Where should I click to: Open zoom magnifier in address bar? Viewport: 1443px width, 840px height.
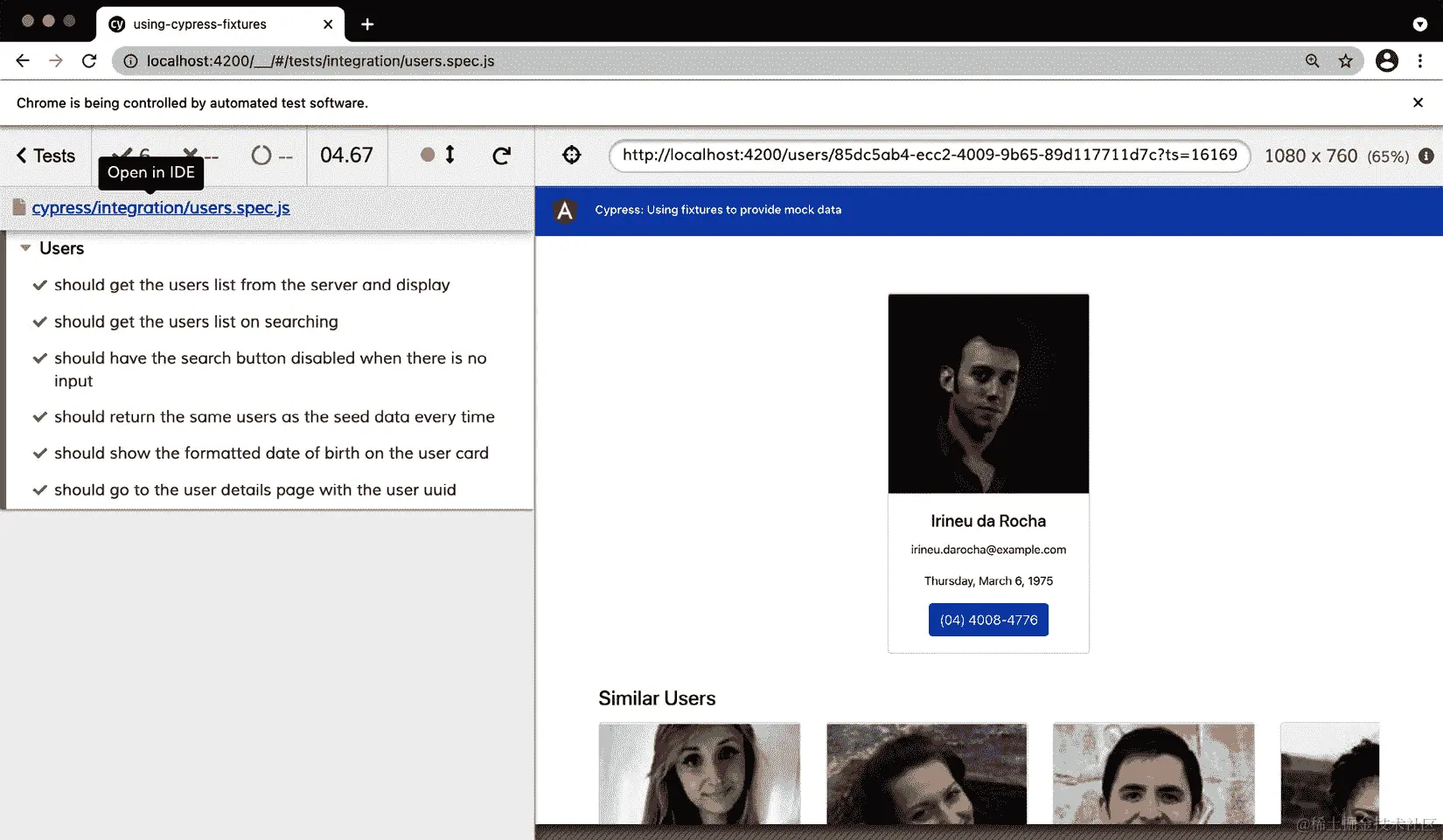1312,61
